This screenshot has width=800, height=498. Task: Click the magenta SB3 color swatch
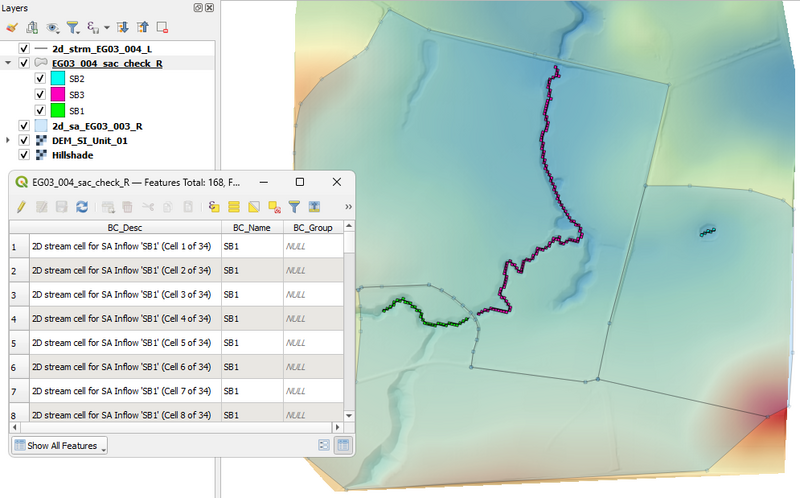pyautogui.click(x=58, y=94)
